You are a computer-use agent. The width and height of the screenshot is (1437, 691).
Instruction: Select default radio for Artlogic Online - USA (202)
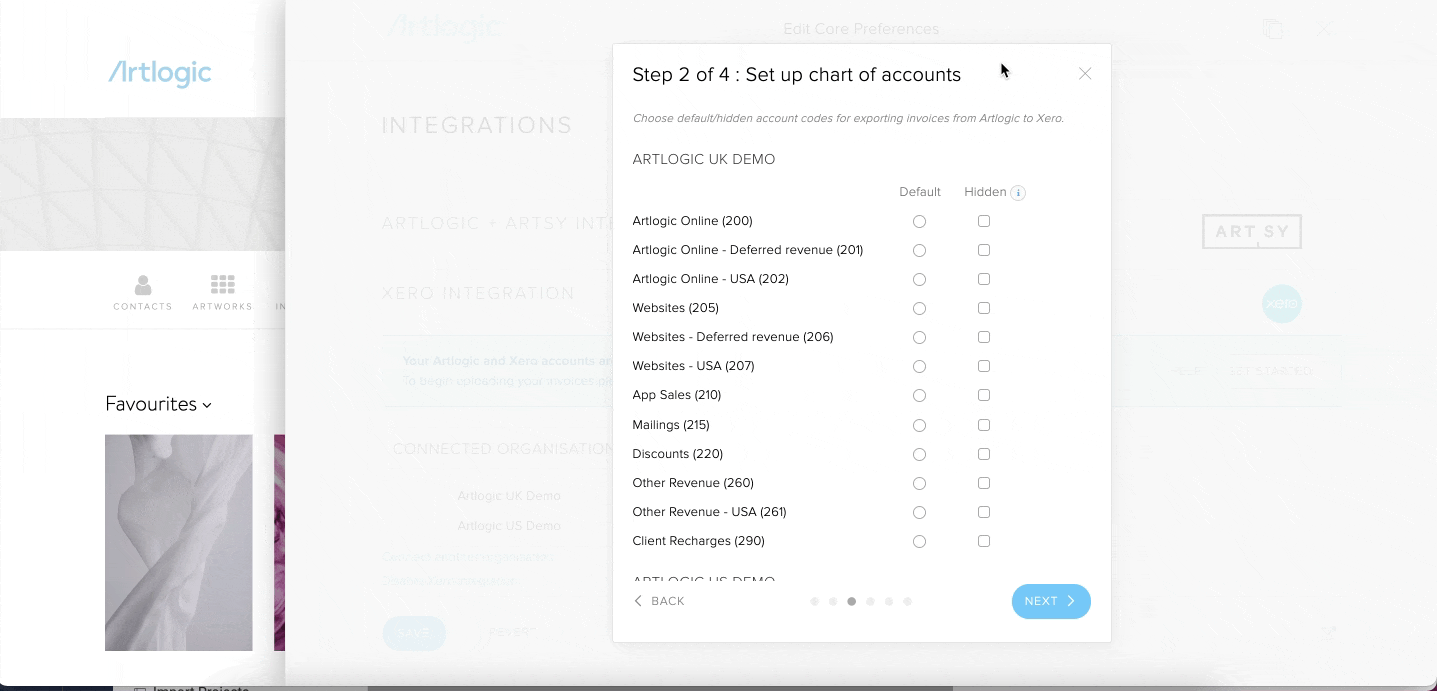pos(919,279)
